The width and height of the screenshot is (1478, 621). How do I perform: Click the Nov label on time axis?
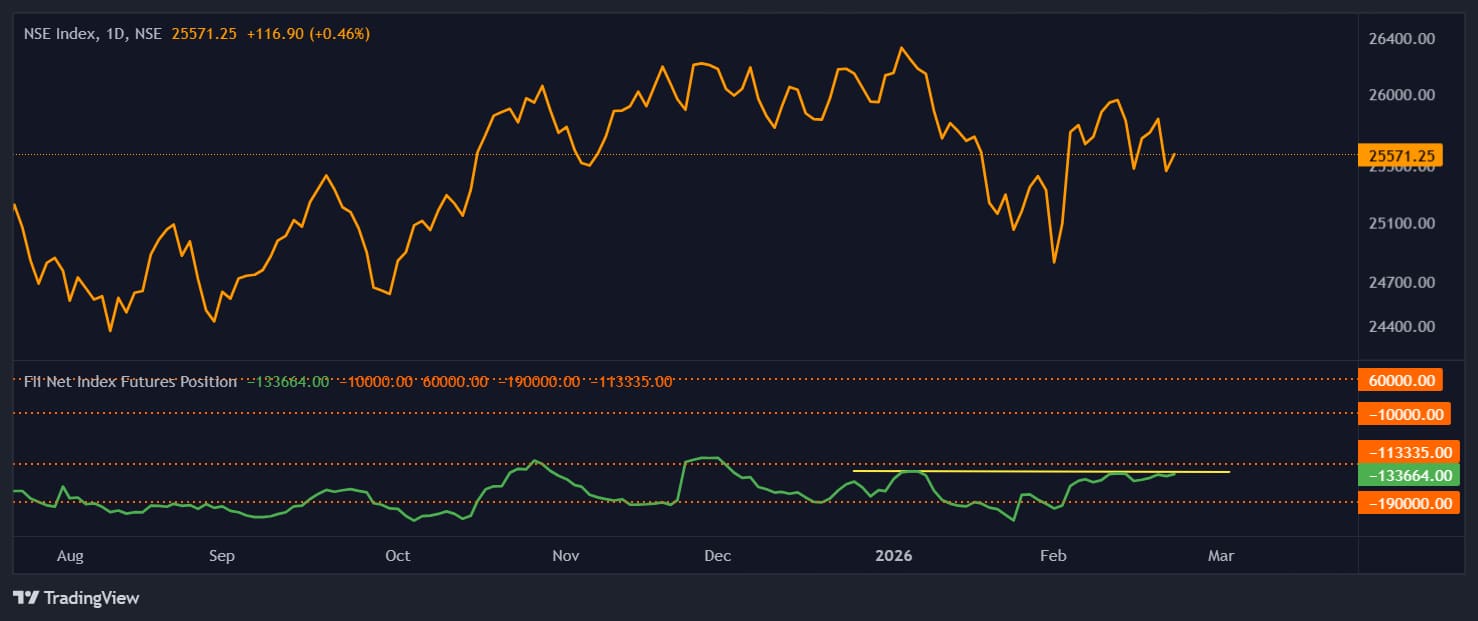click(x=565, y=556)
